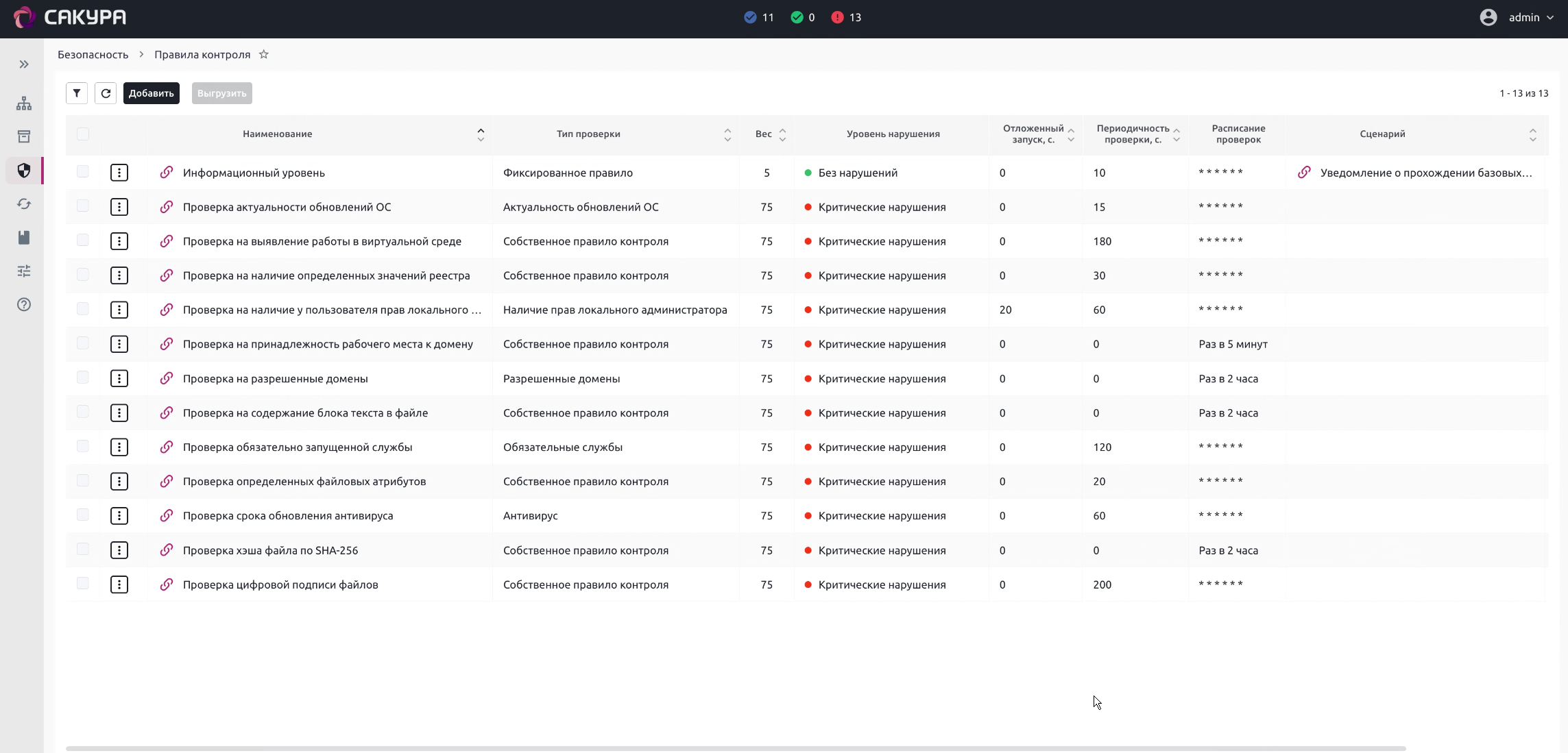Open the network hierarchy sidebar icon
This screenshot has width=1568, height=753.
(24, 103)
